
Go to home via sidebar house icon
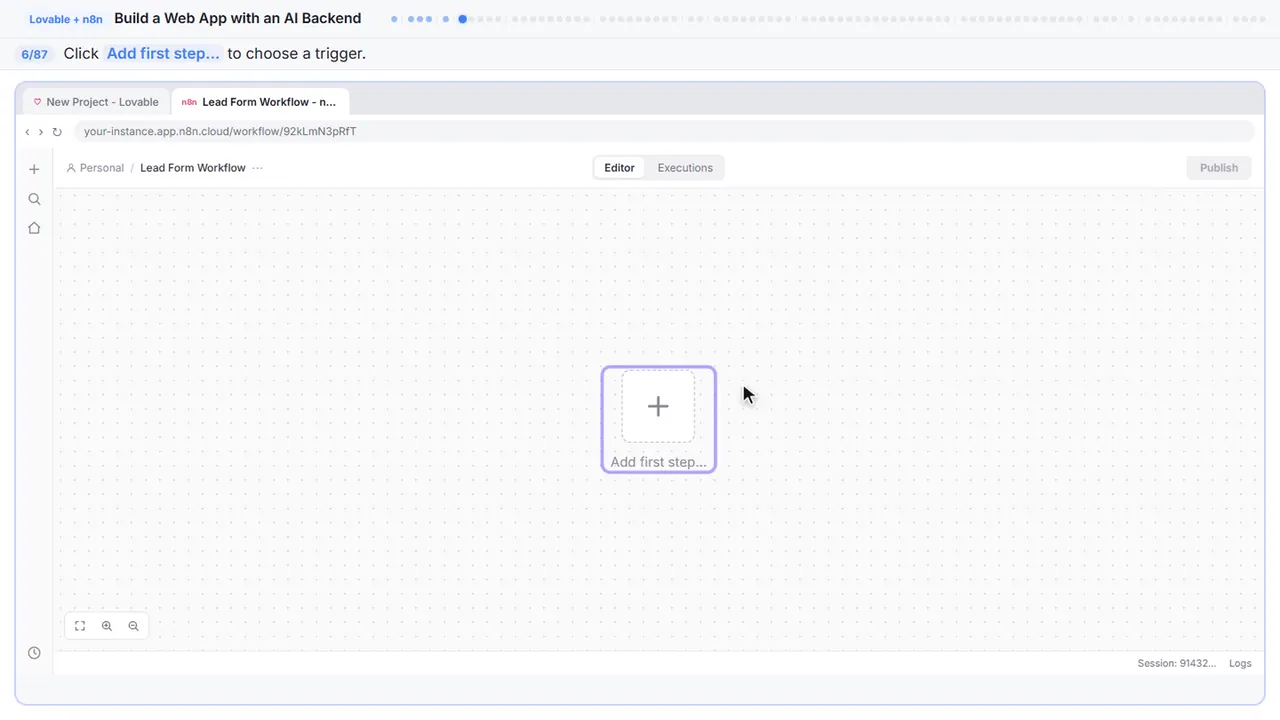pos(34,228)
